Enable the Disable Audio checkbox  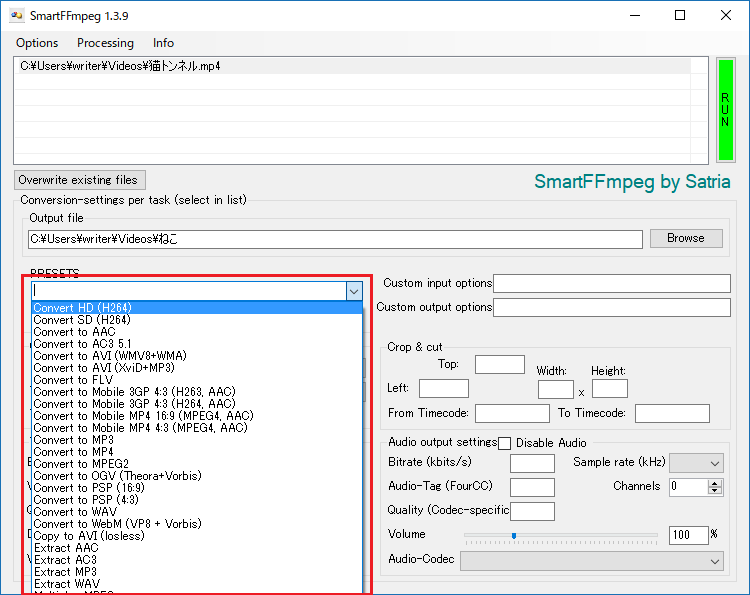click(x=504, y=443)
